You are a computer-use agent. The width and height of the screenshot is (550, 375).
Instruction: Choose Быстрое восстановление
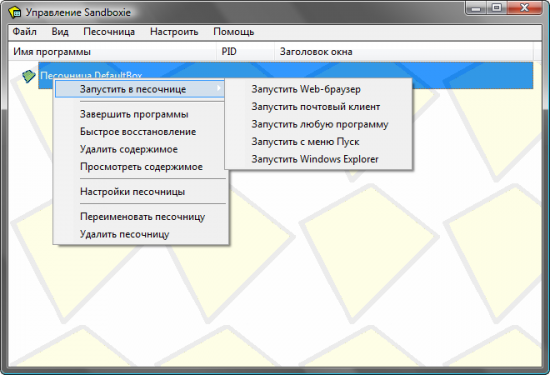(x=141, y=132)
